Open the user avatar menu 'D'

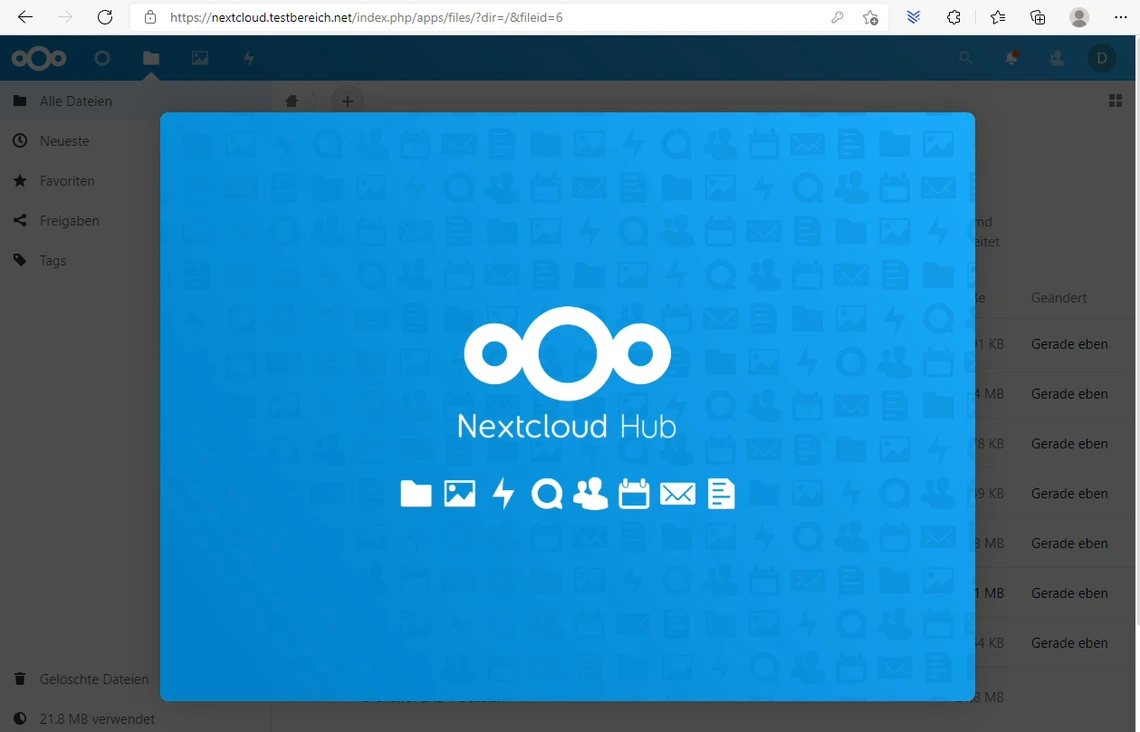point(1101,59)
